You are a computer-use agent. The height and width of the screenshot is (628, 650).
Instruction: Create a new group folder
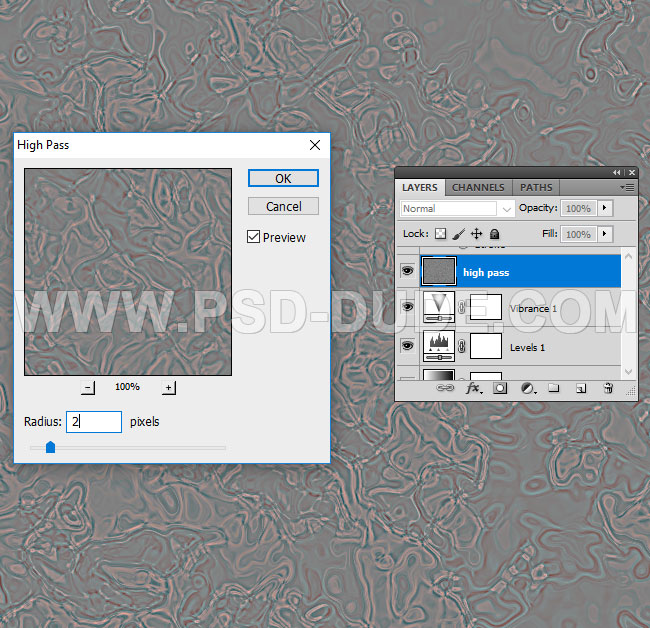[x=554, y=388]
